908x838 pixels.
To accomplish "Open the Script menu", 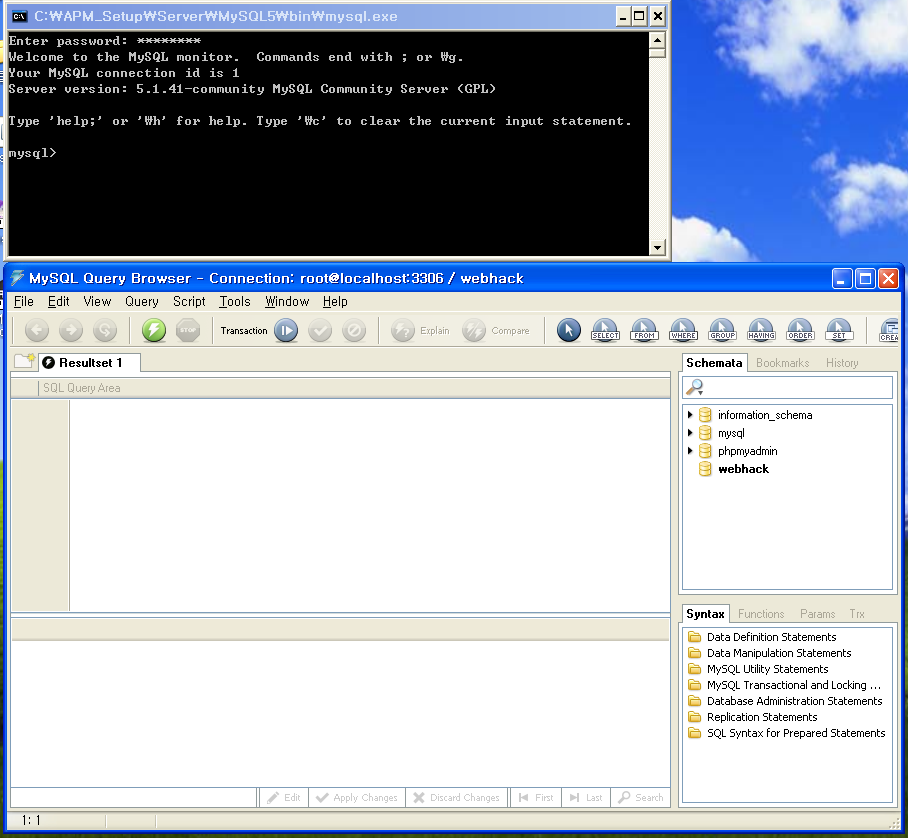I will [x=189, y=301].
